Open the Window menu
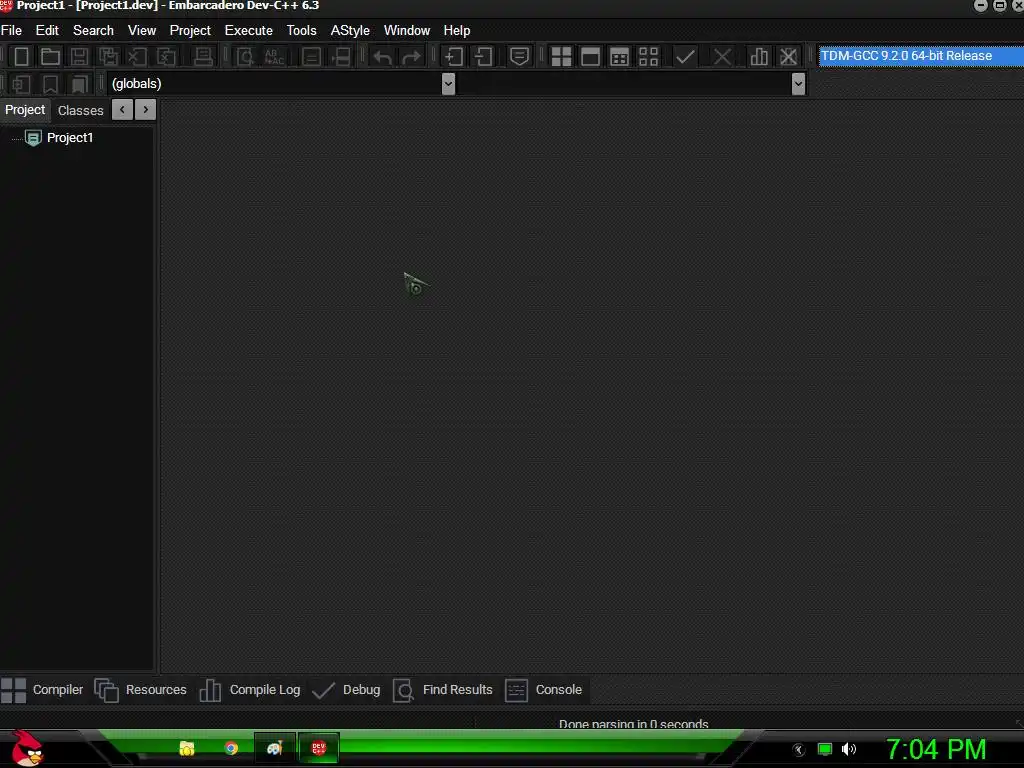 tap(407, 31)
